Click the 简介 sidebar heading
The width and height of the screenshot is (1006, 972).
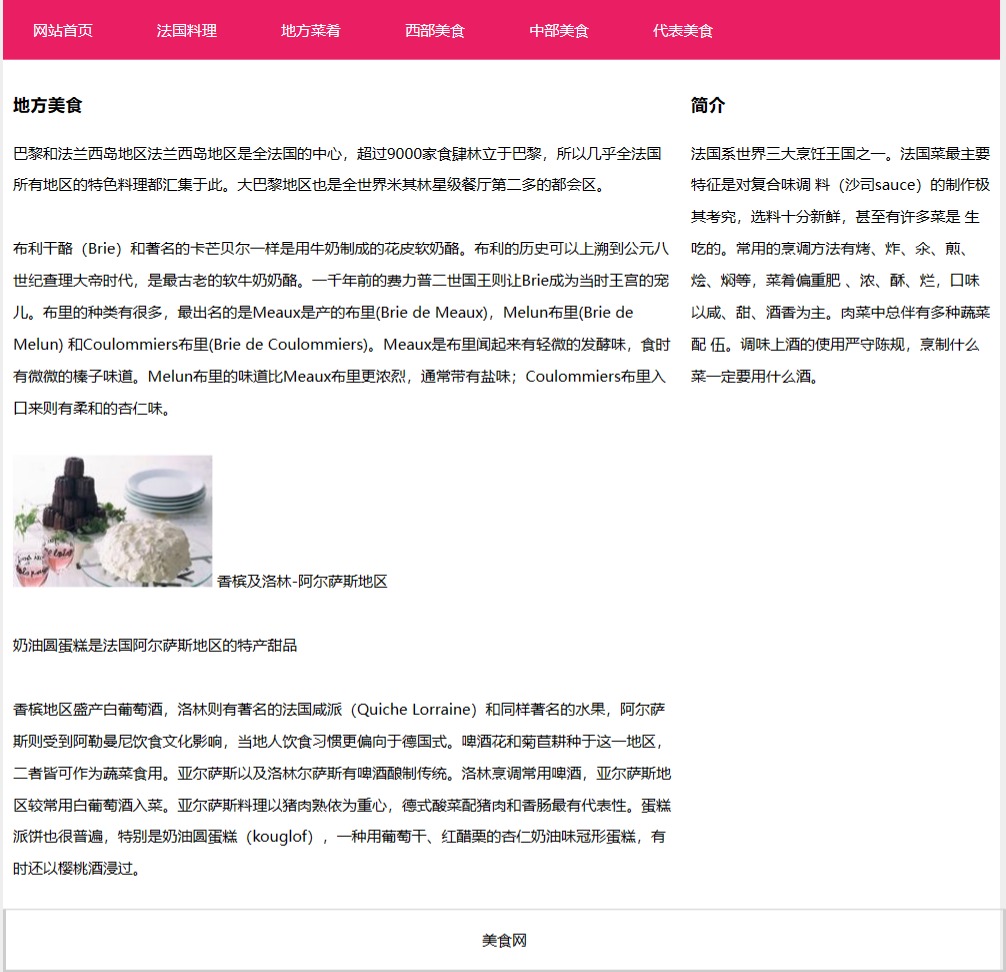708,105
